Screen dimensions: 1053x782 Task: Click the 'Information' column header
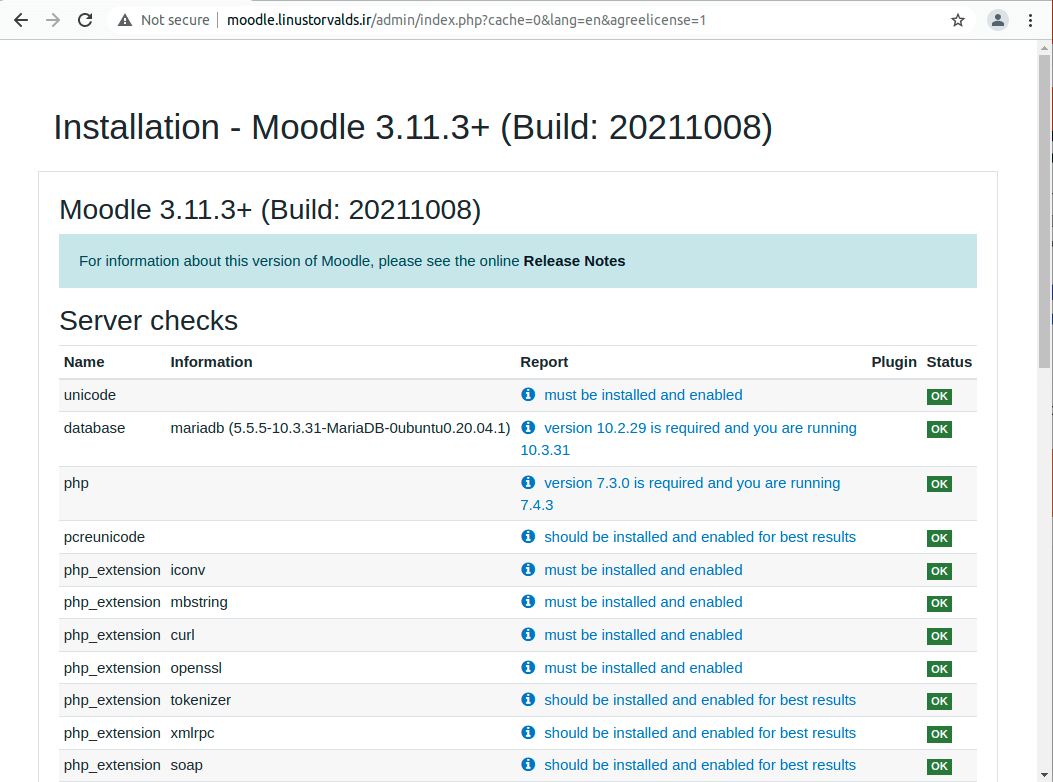click(212, 362)
